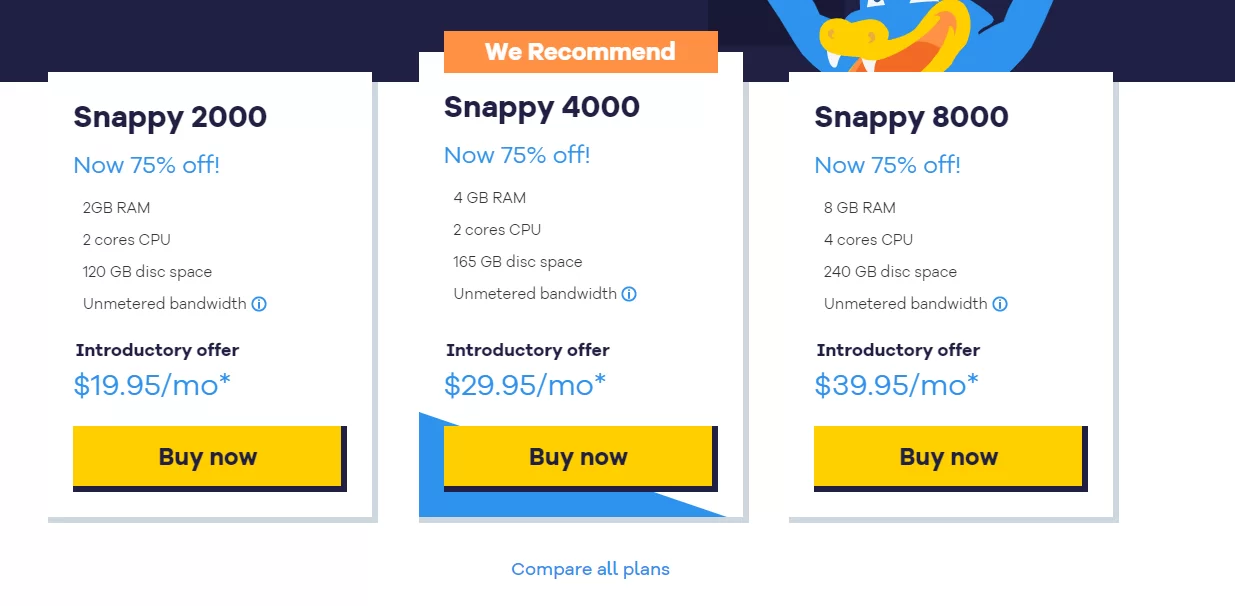Purchase the Snappy 8000 plan
The width and height of the screenshot is (1235, 606).
tap(948, 457)
